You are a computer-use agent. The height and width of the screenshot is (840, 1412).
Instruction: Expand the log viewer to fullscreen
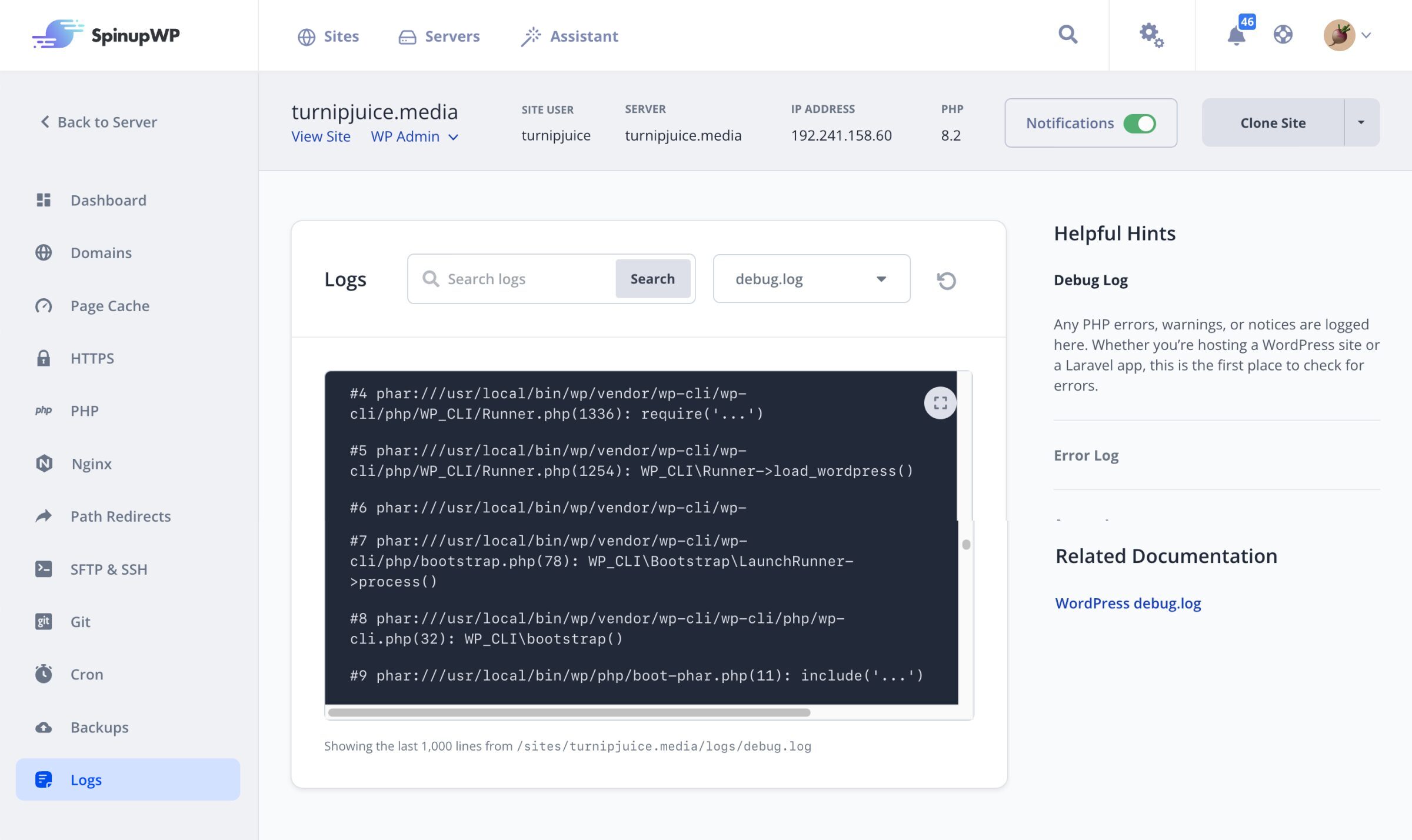[940, 403]
